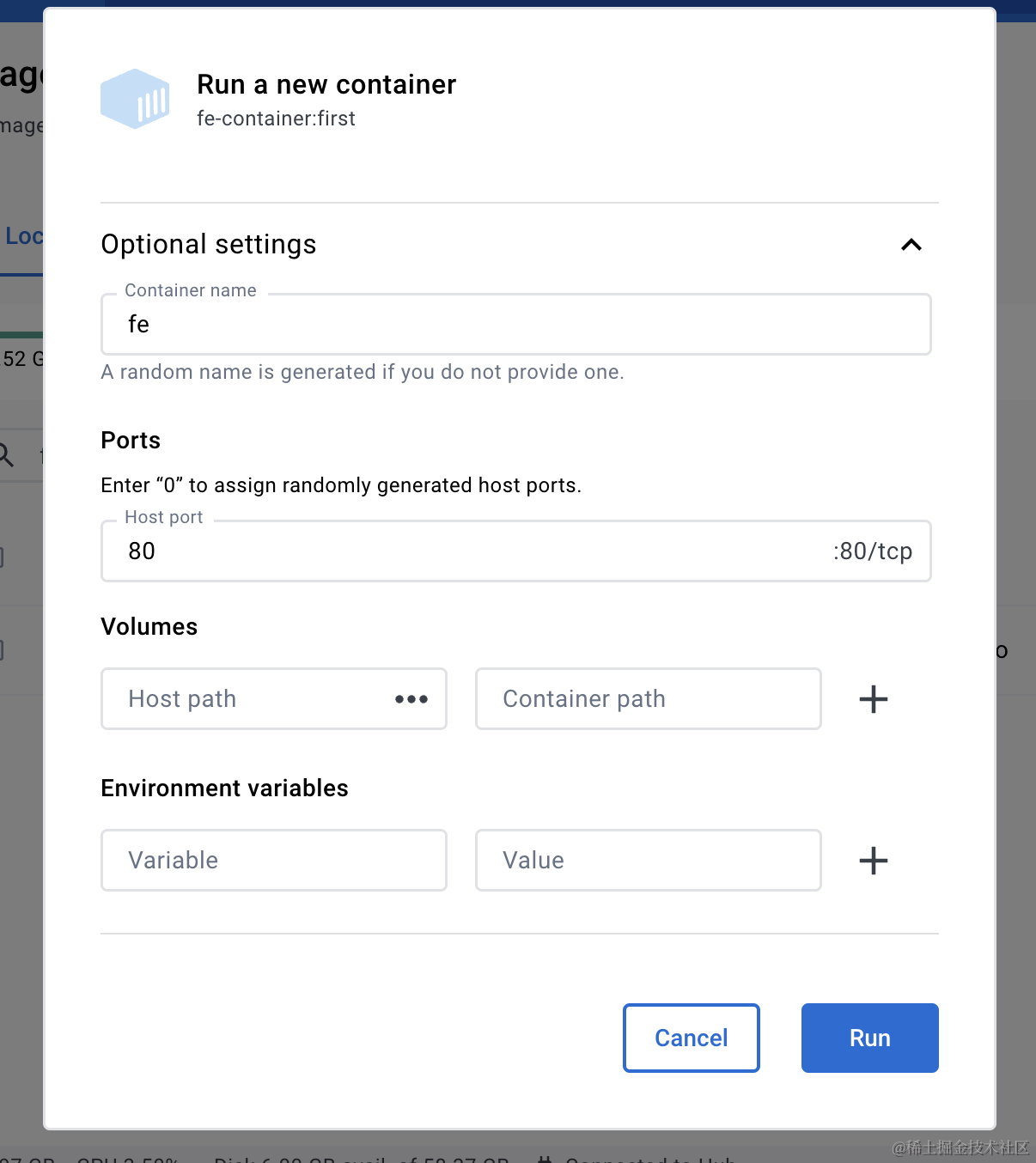Browse host path with three-dots icon
Screen dimensions: 1036x1163
[411, 699]
